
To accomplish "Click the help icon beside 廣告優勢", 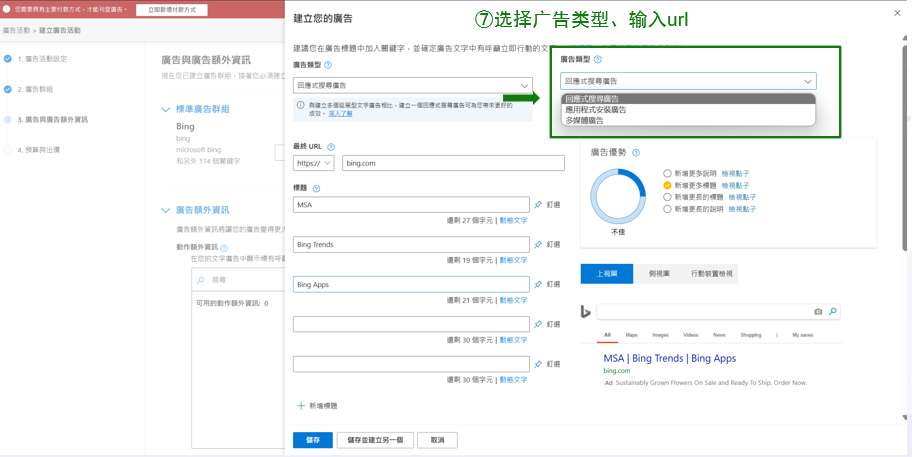I will [636, 153].
